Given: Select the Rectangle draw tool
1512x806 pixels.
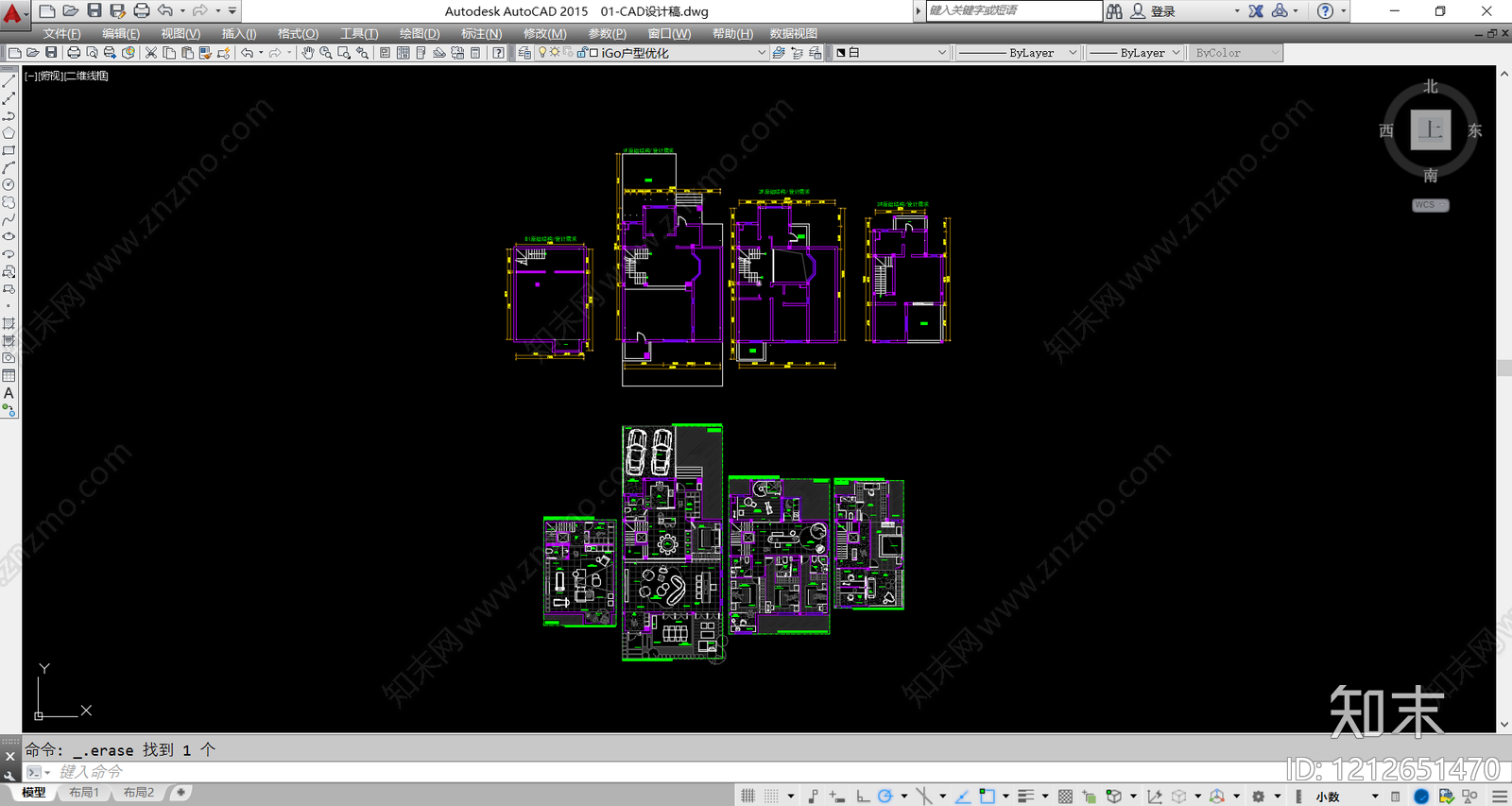Looking at the screenshot, I should (x=9, y=150).
